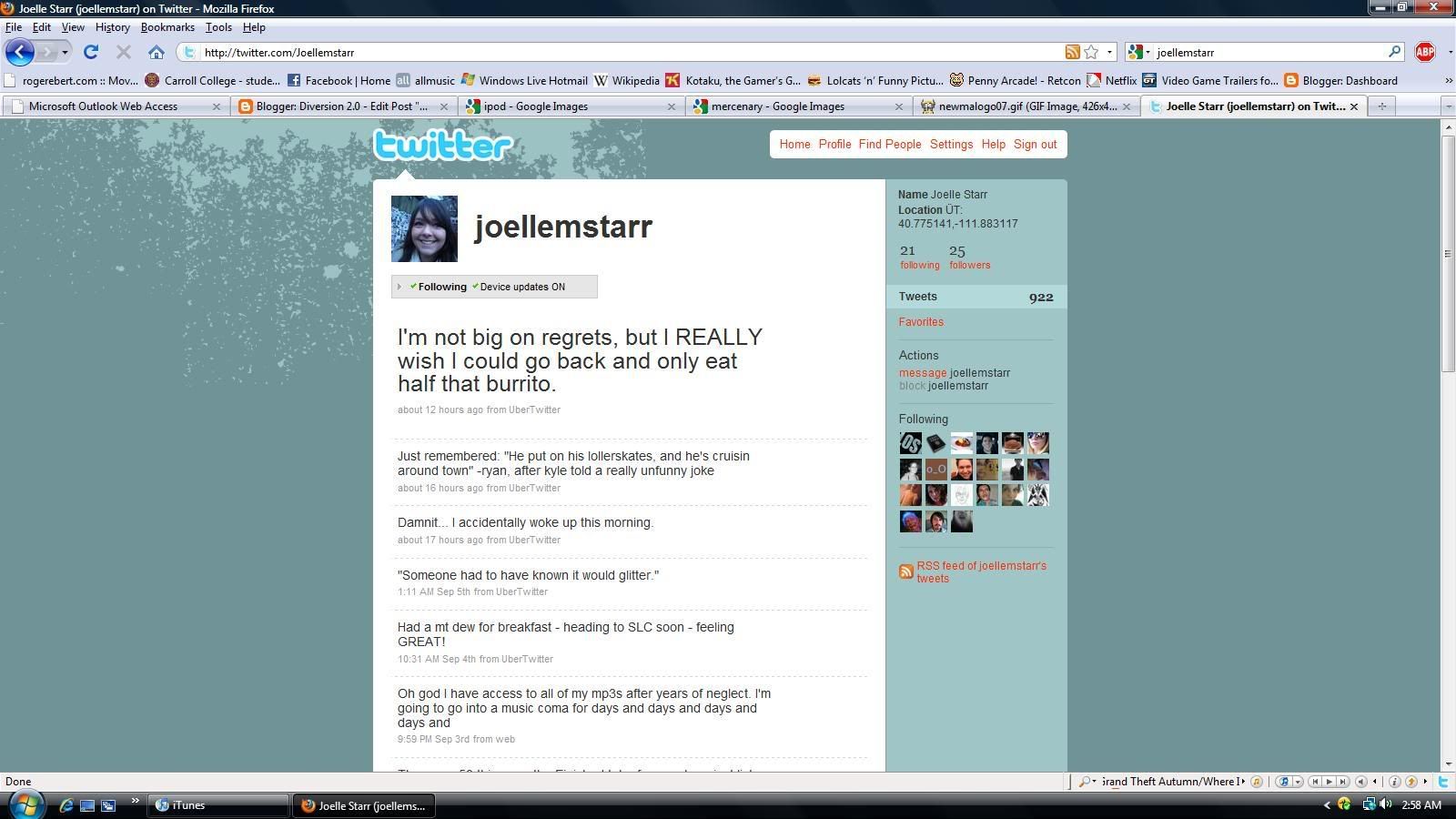1456x819 pixels.
Task: Open FoxyTunes player selection dropdown
Action: (1298, 782)
